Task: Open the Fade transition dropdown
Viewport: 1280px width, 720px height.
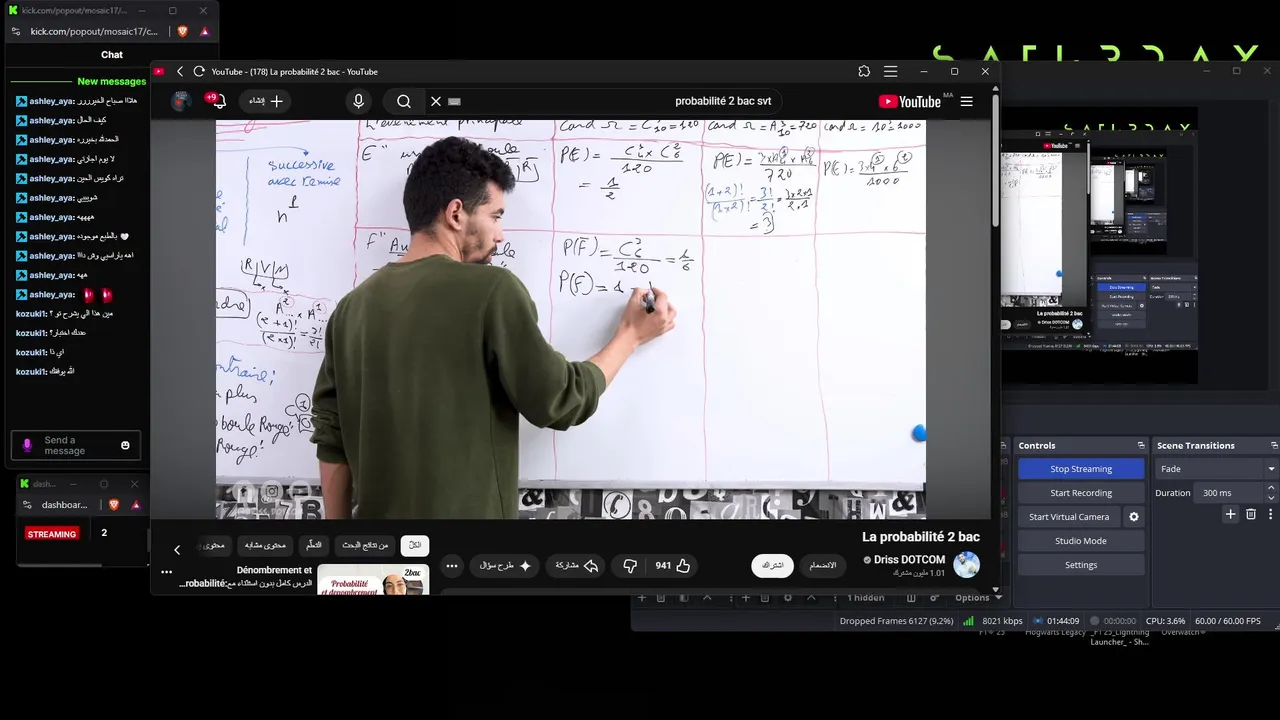Action: point(1216,469)
